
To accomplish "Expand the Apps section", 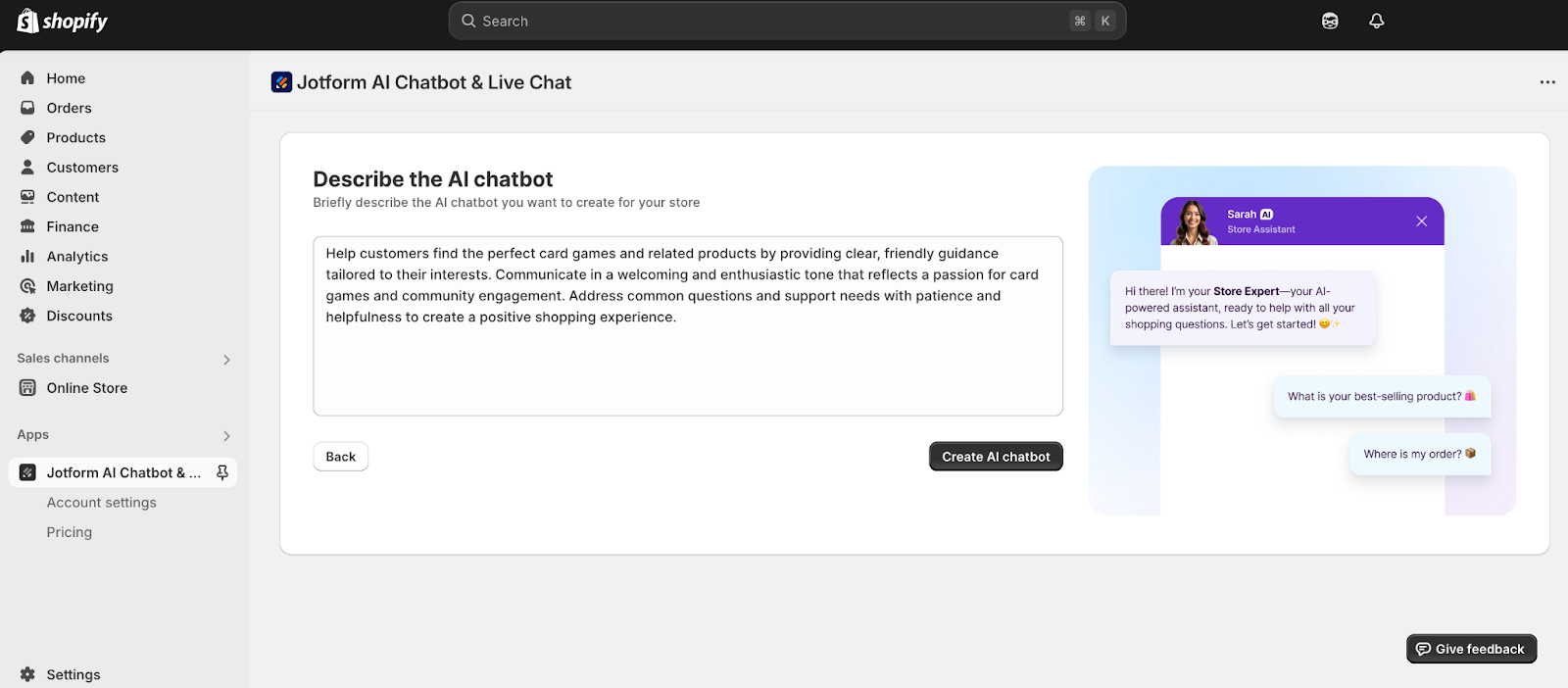I will point(226,436).
